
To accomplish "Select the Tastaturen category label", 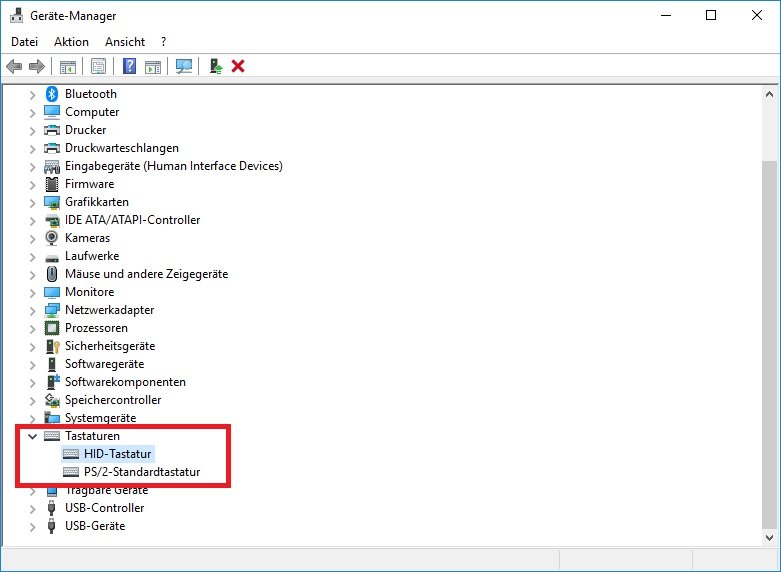I will pos(92,436).
